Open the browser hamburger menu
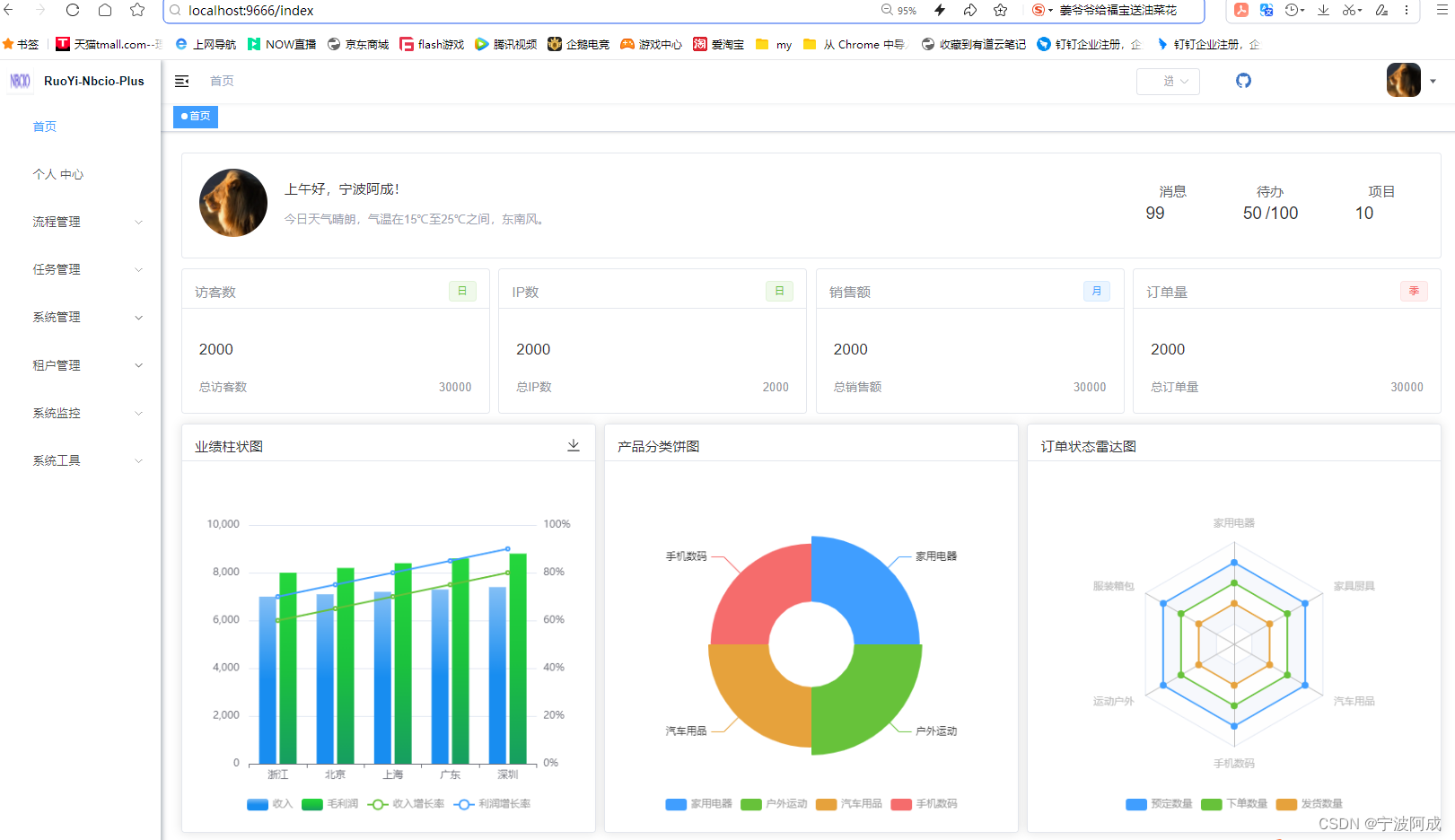1455x840 pixels. click(x=1442, y=10)
